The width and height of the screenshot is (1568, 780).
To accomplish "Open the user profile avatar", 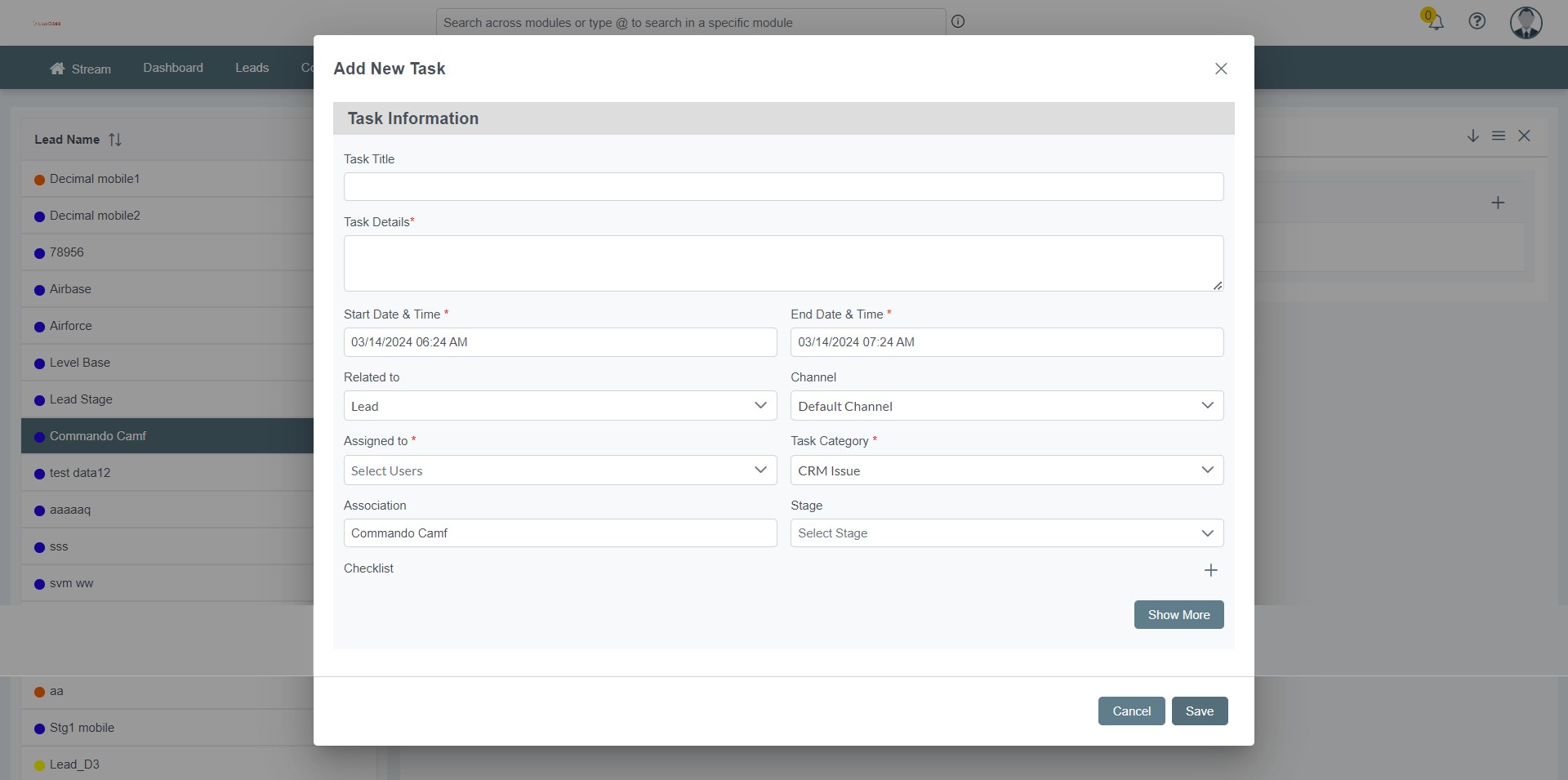I will click(1526, 22).
